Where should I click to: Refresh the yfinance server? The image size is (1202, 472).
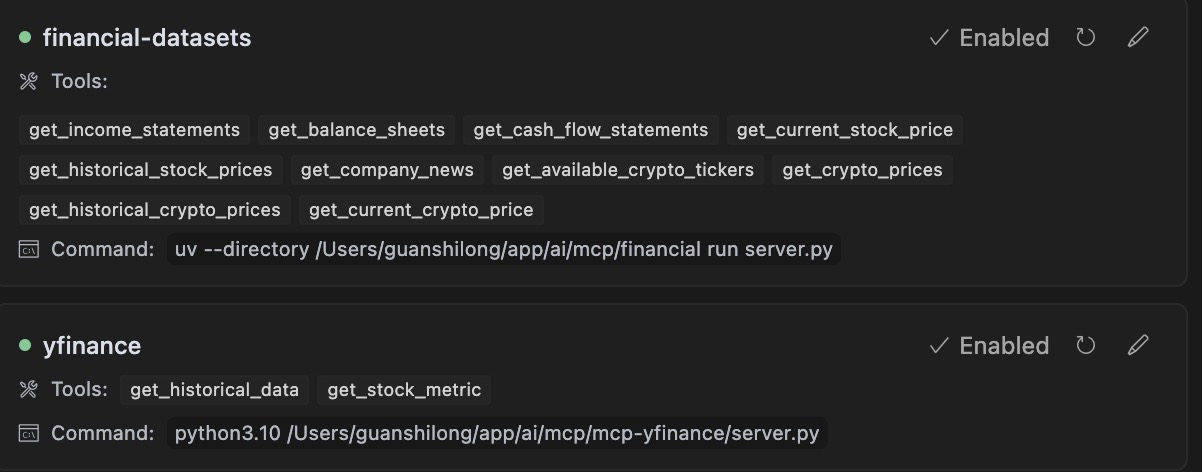pos(1085,346)
